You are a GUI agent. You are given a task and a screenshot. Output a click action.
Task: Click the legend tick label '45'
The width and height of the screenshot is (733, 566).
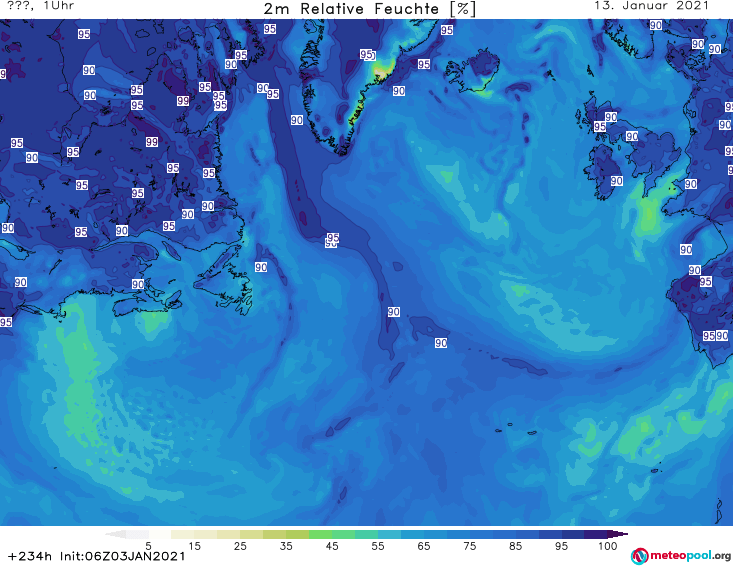[x=332, y=546]
